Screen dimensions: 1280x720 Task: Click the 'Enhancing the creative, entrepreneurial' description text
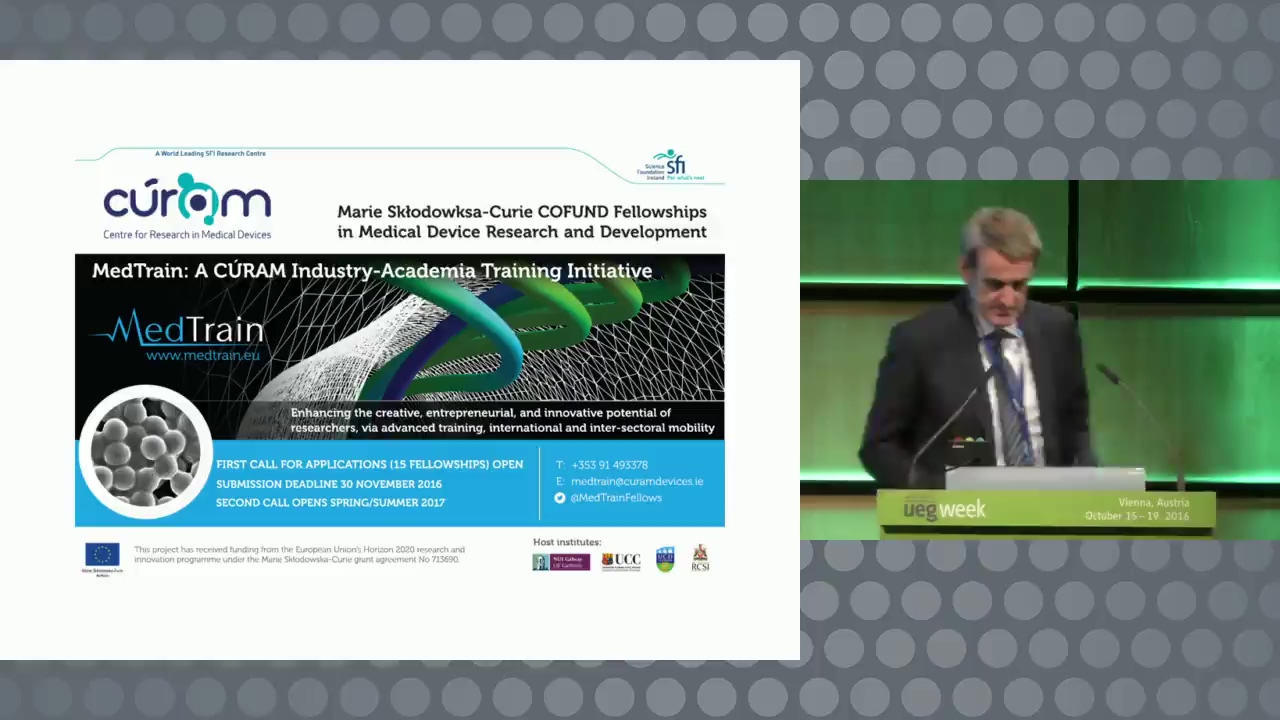pyautogui.click(x=502, y=420)
